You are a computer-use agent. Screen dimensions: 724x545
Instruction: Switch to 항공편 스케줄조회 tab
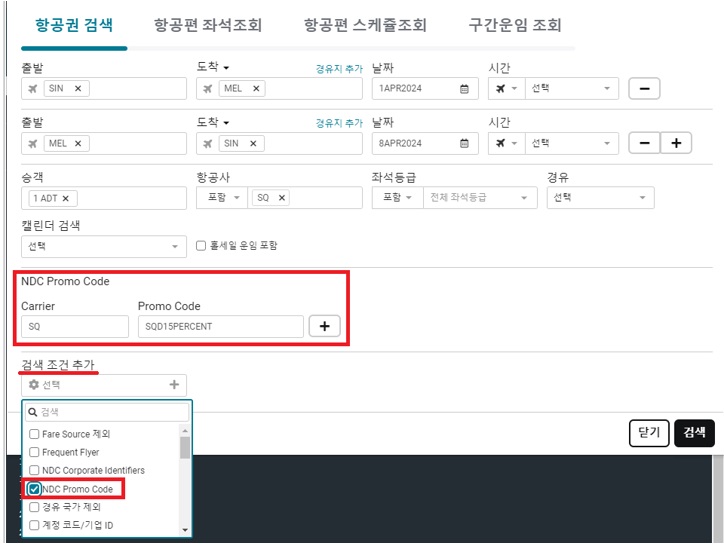coord(365,24)
